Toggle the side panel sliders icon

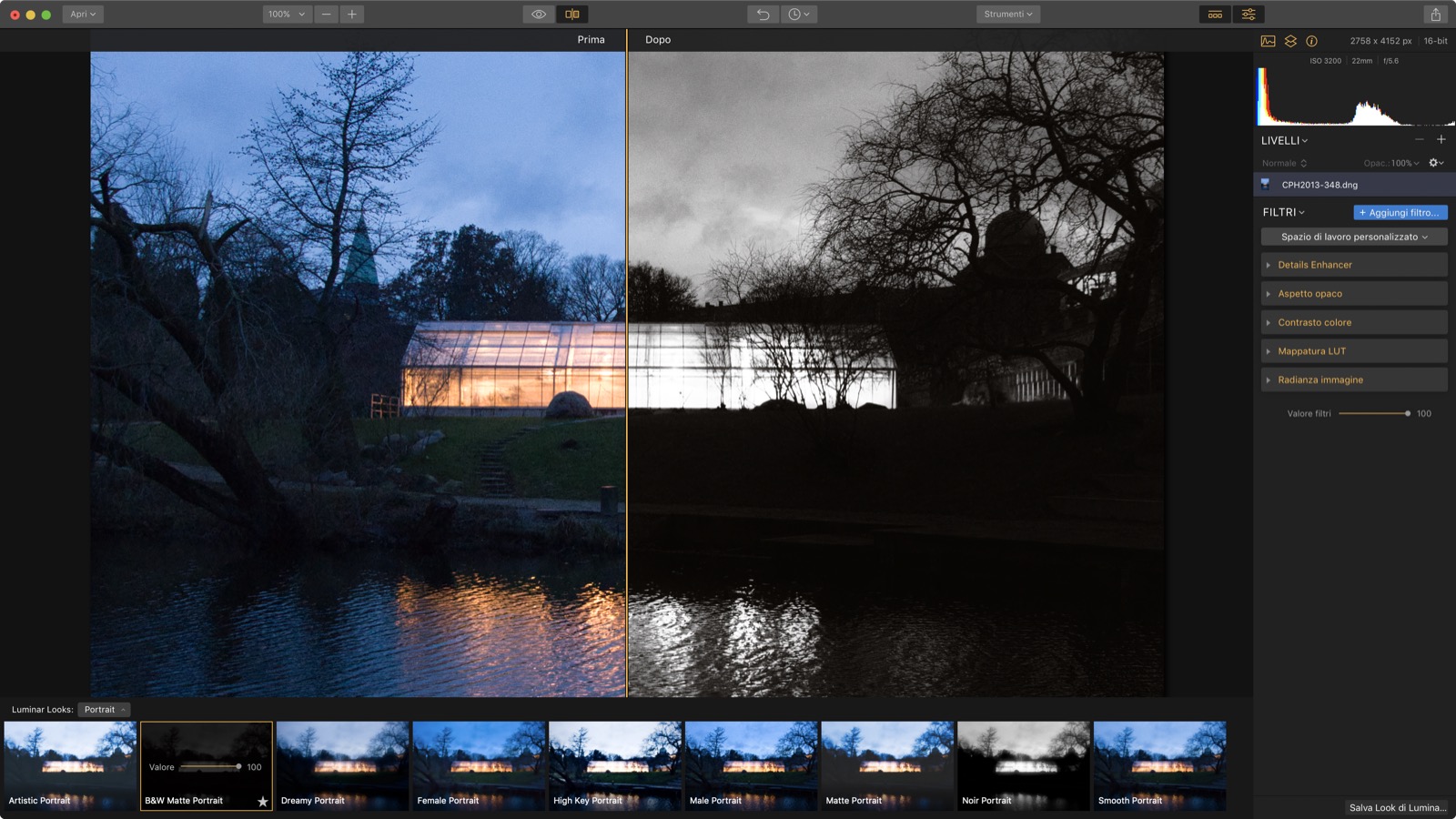click(1249, 15)
